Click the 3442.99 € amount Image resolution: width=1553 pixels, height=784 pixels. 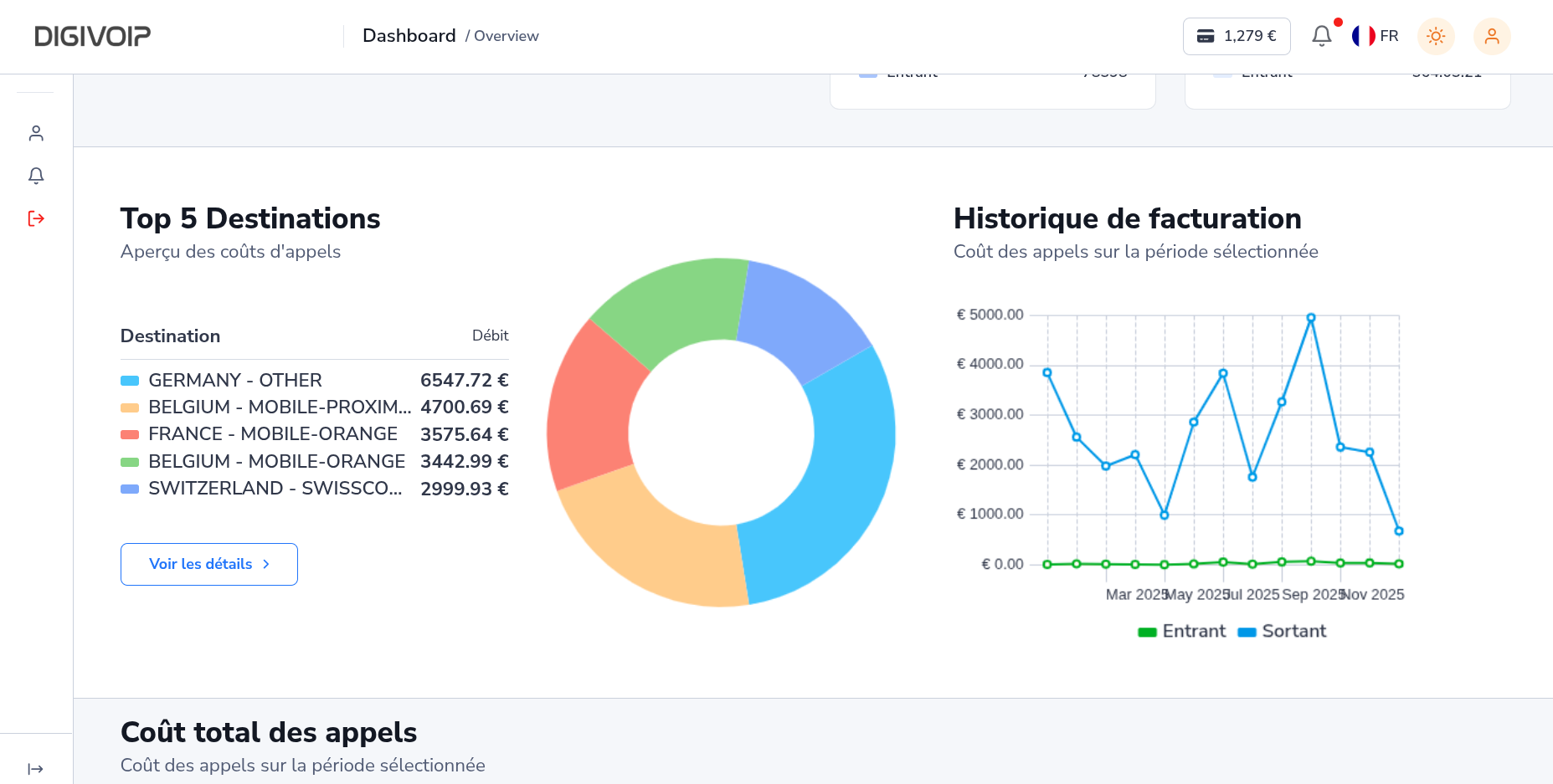pyautogui.click(x=465, y=462)
